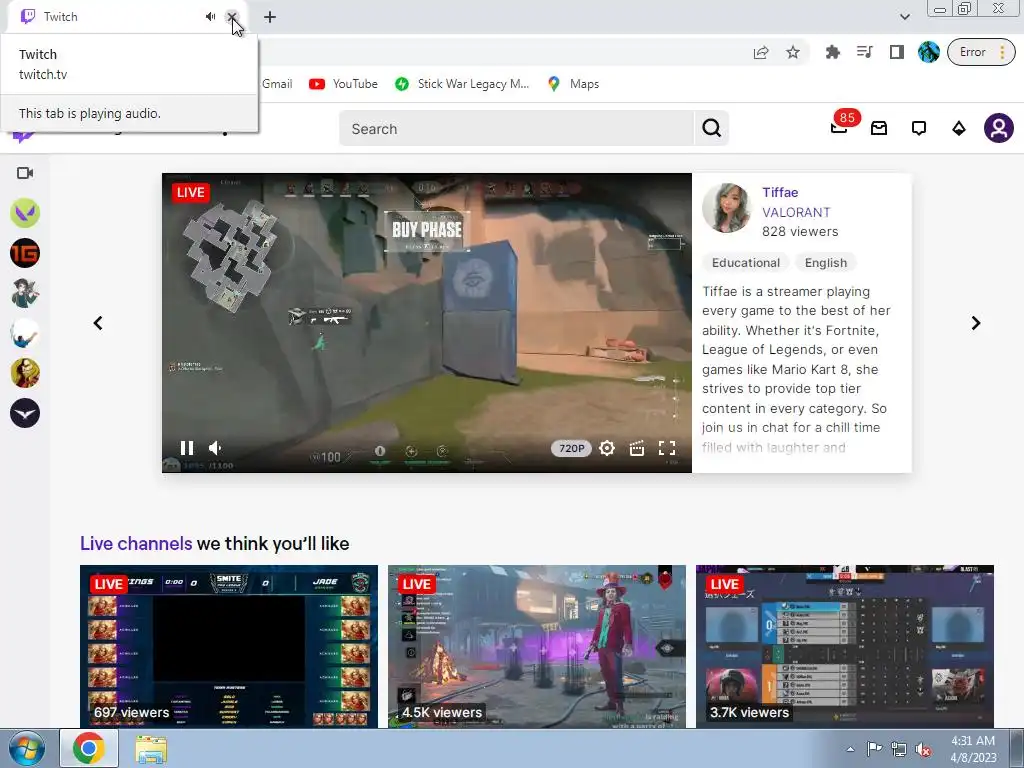Image resolution: width=1024 pixels, height=768 pixels.
Task: Open the muted volume tray icon
Action: 923,749
